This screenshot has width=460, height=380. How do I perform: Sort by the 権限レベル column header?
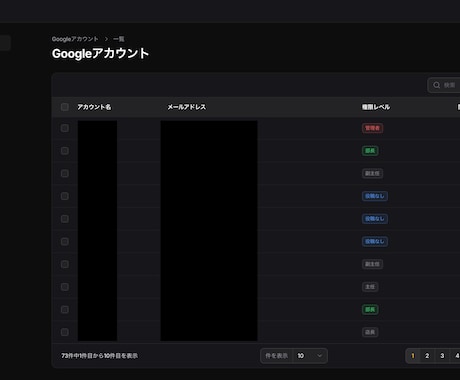pyautogui.click(x=376, y=107)
